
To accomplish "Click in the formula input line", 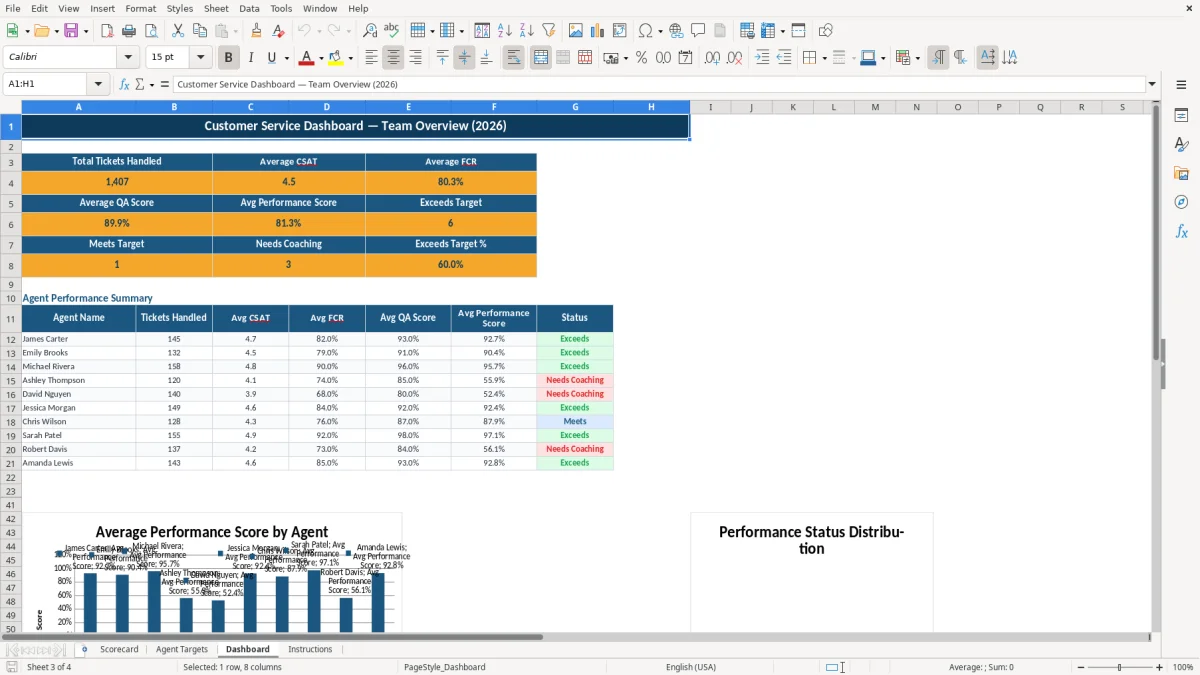I will [x=658, y=85].
